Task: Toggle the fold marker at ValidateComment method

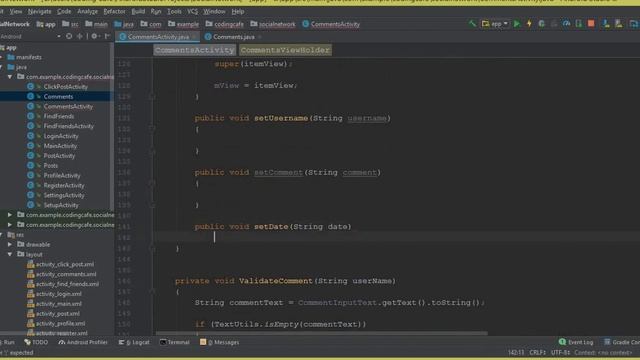Action: (x=152, y=291)
